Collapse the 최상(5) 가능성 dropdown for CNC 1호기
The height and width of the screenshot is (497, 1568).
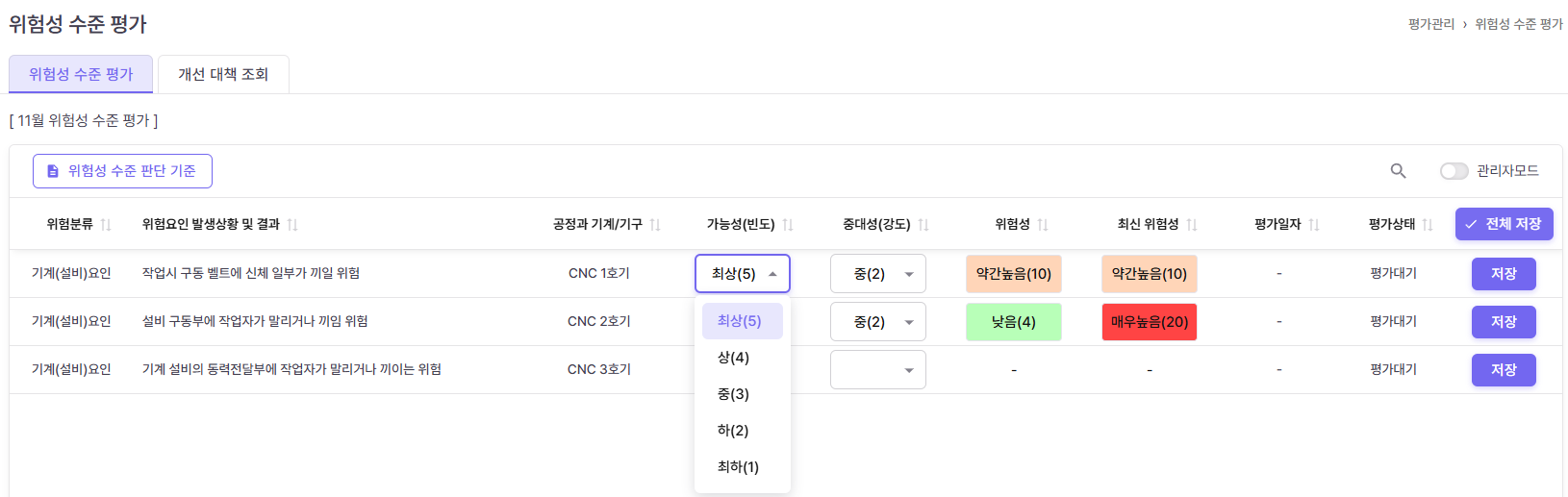(743, 274)
